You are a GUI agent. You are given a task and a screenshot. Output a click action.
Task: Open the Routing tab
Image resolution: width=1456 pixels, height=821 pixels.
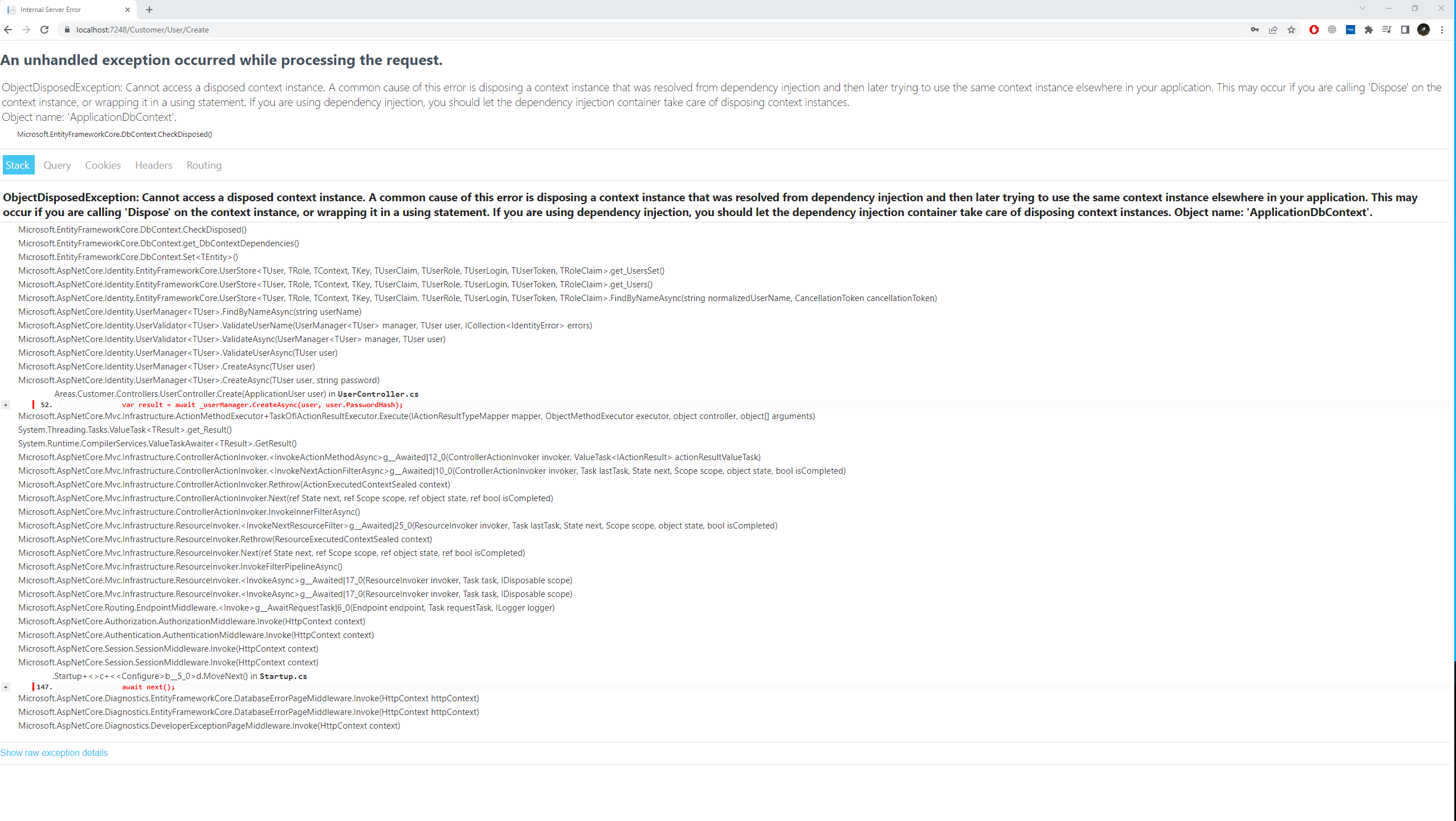point(203,165)
